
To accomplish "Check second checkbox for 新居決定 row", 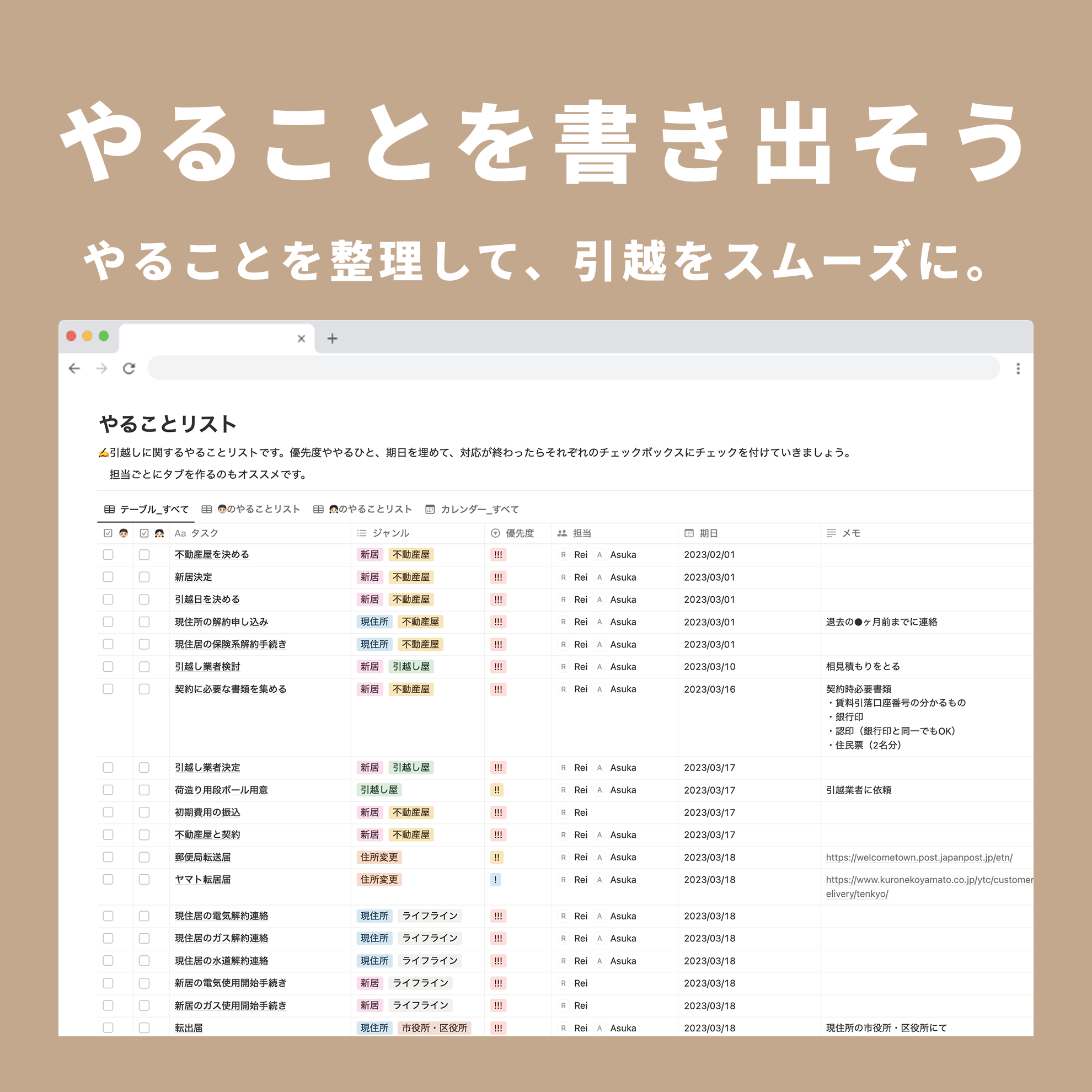I will point(144,577).
